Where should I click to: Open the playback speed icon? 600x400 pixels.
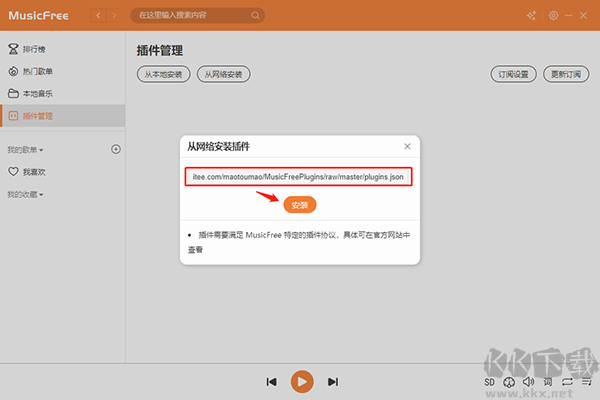click(x=509, y=382)
